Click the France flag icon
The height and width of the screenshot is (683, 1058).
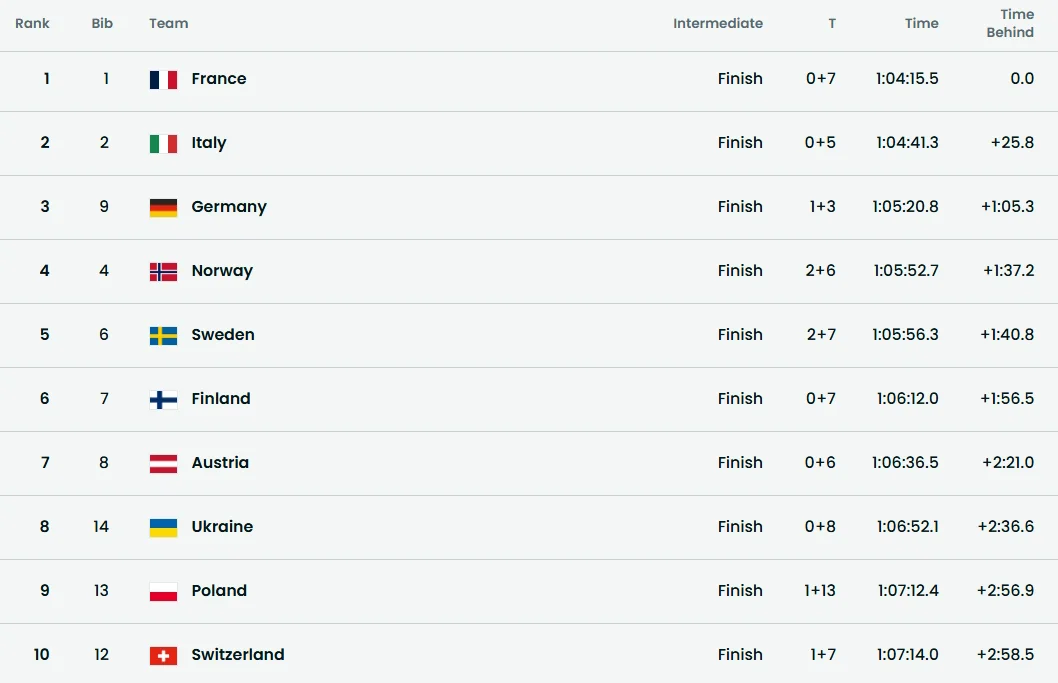pyautogui.click(x=163, y=79)
